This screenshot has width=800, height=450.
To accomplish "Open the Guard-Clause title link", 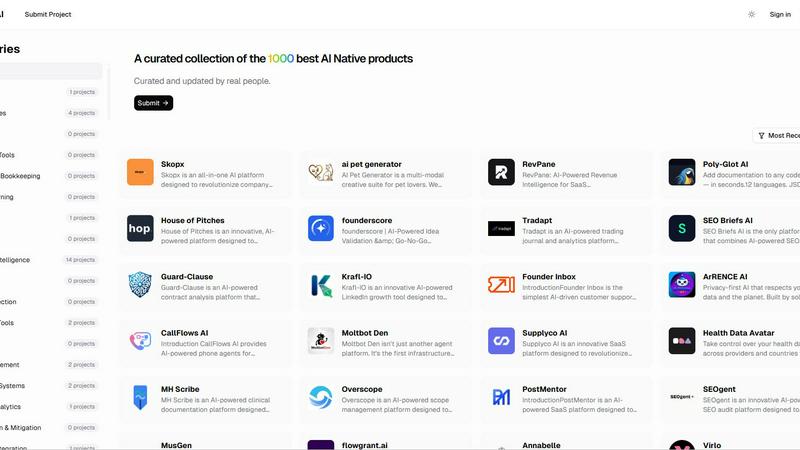I will coord(187,277).
